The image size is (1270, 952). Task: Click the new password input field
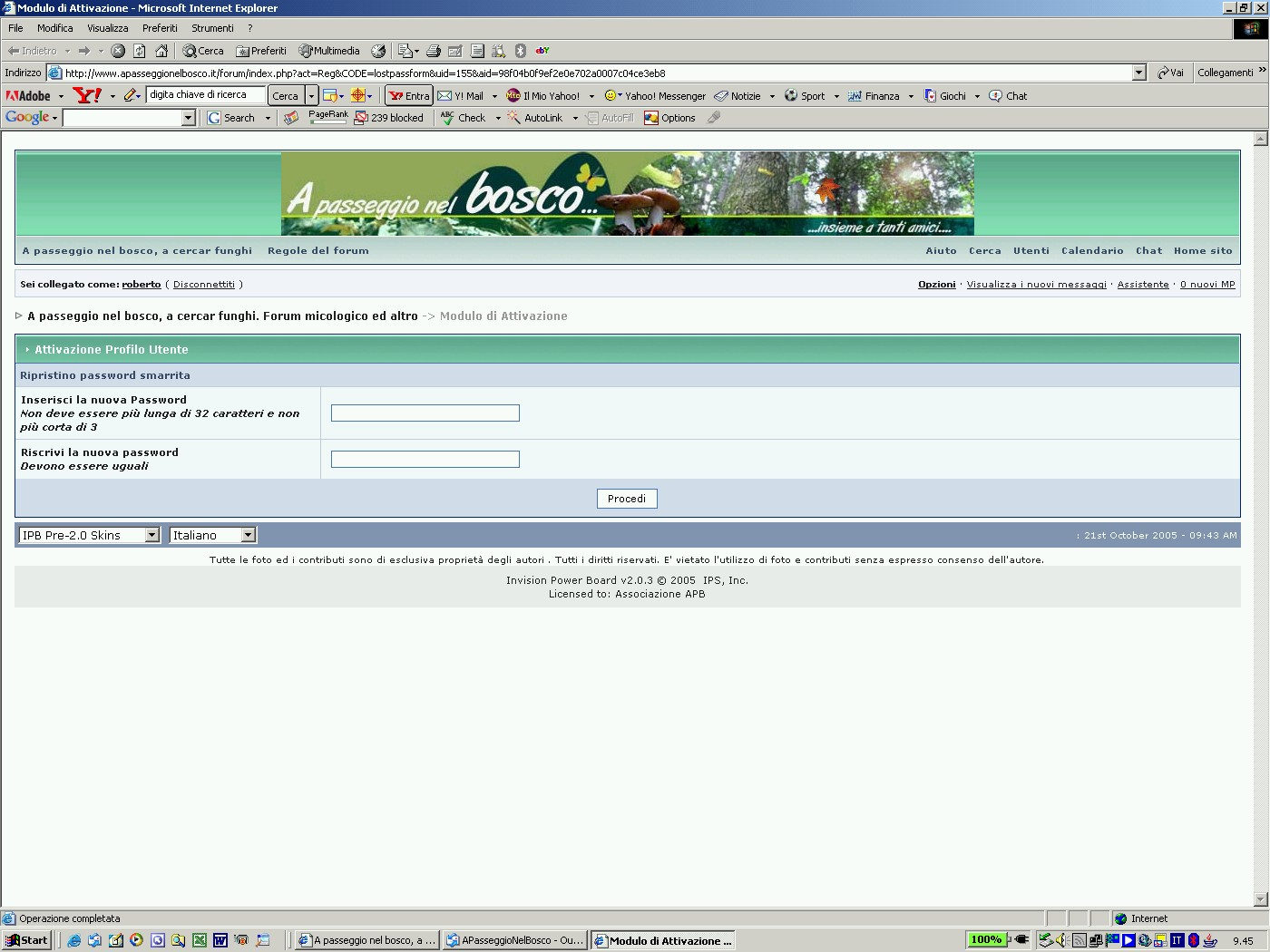425,413
